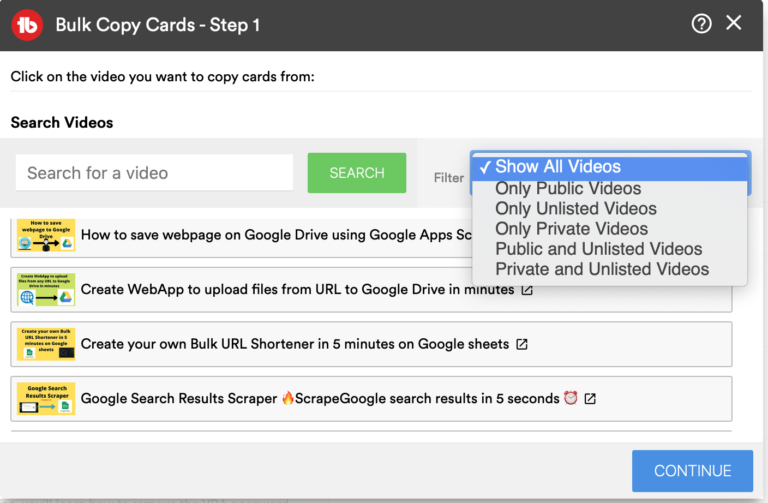Open external link for Google Search Scraper video
This screenshot has height=503, width=768.
(590, 399)
